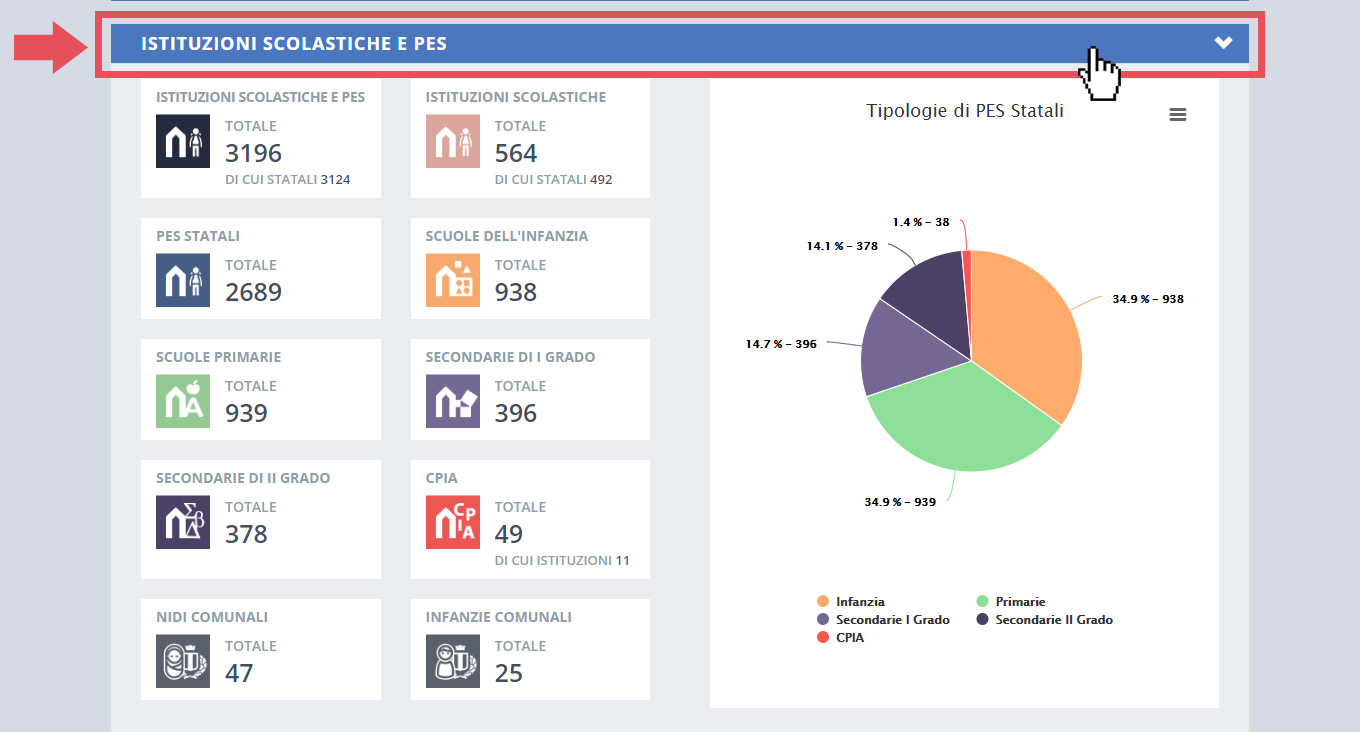Click the Infanzie Comunali card heading

point(498,617)
